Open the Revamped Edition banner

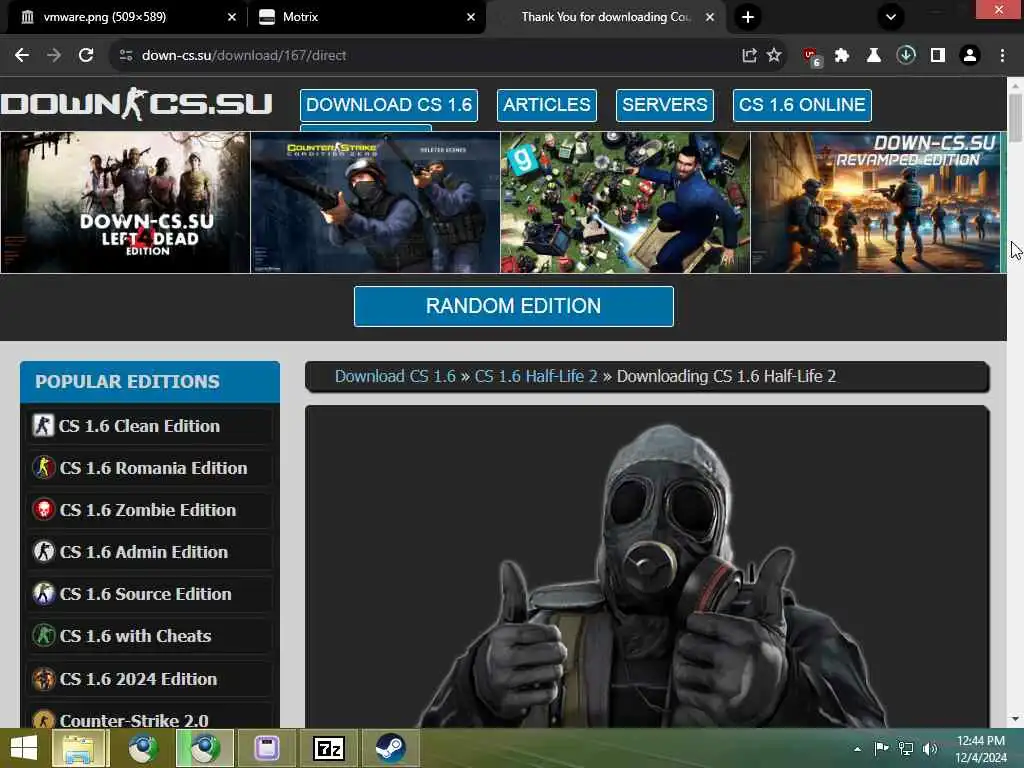pyautogui.click(x=875, y=202)
